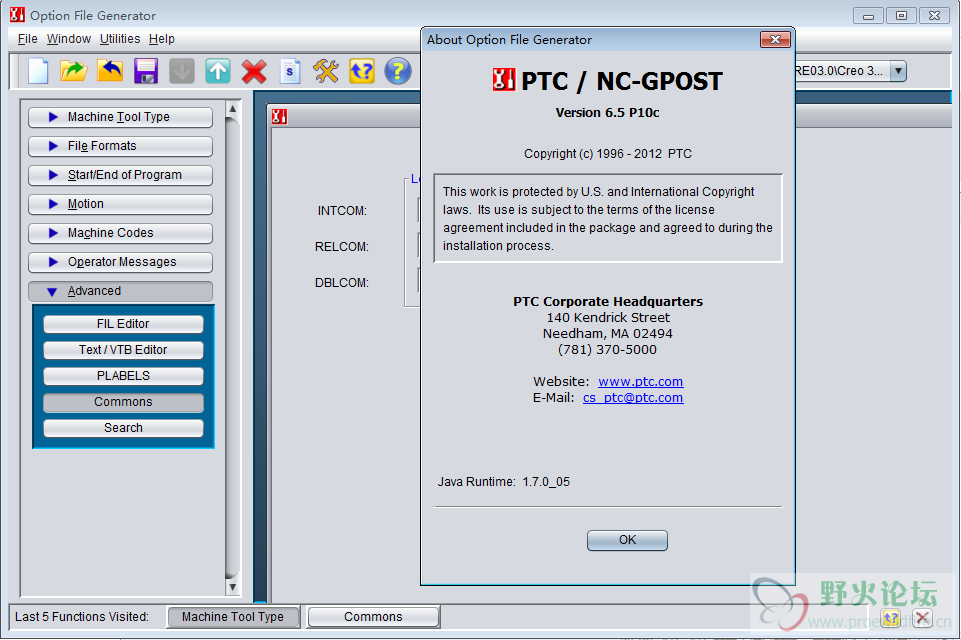The width and height of the screenshot is (961, 640).
Task: Click the cs_ptc@ptc.com email link
Action: pos(633,397)
